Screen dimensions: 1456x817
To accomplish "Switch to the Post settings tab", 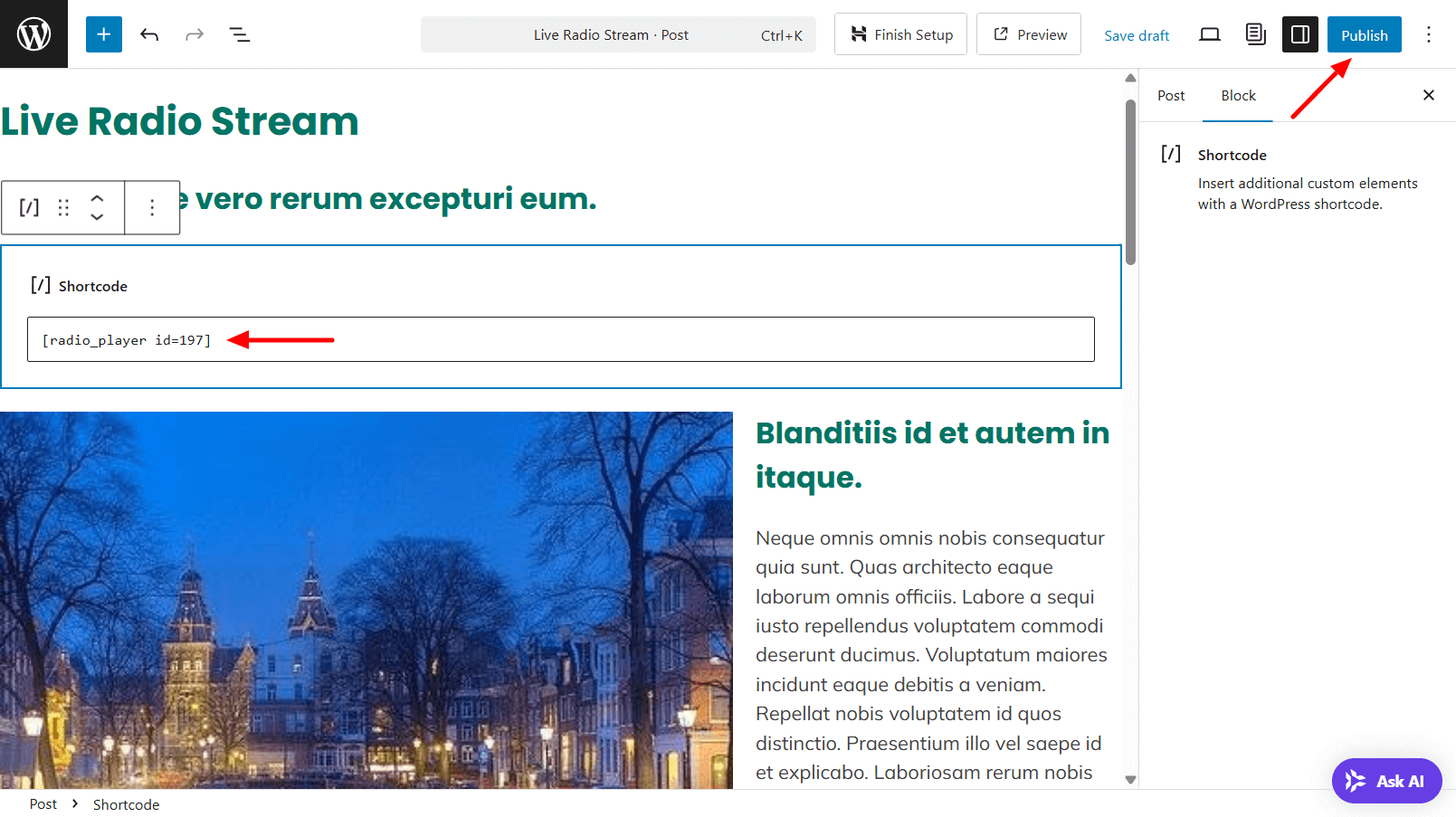I will coord(1170,96).
